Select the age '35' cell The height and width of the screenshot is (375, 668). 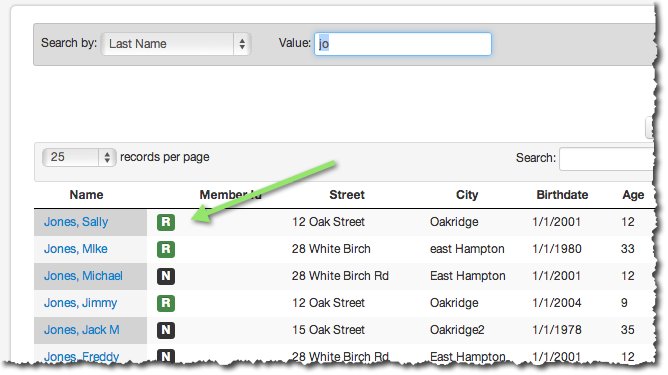point(628,329)
